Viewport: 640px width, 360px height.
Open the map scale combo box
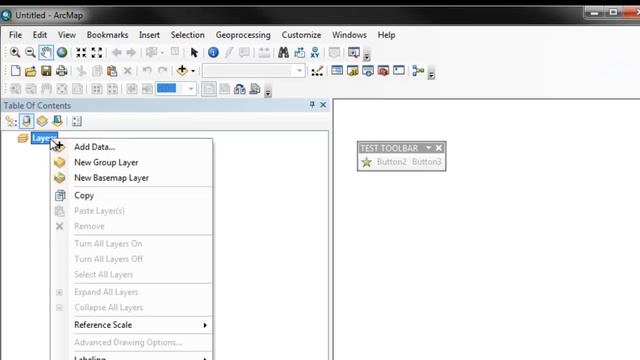click(x=254, y=71)
